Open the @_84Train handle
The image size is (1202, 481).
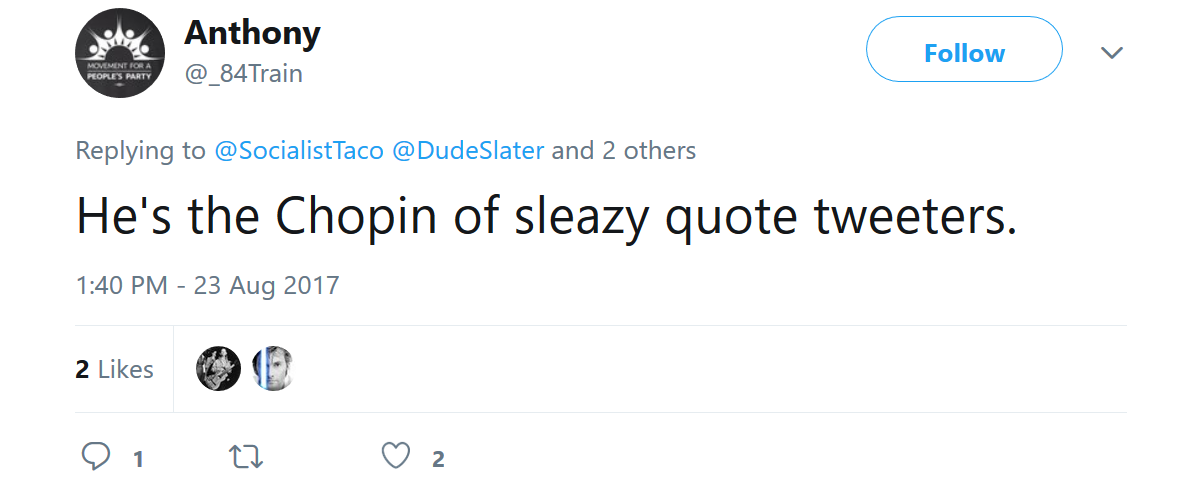pyautogui.click(x=243, y=74)
